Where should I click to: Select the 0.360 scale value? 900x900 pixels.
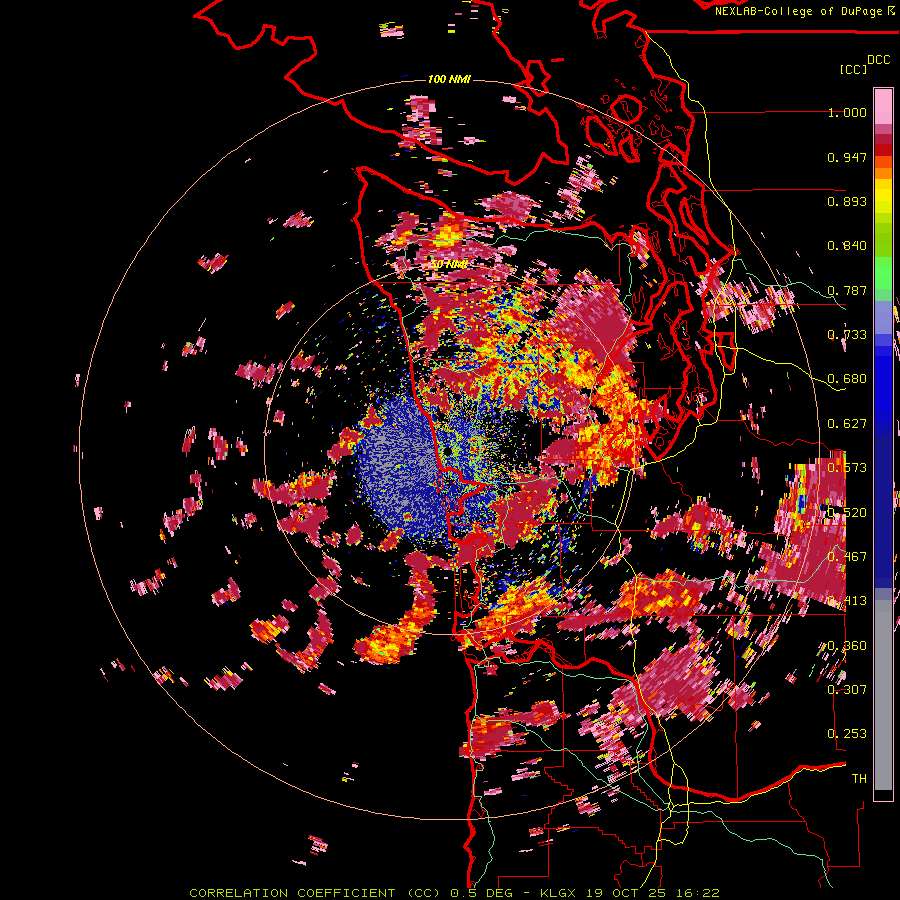pyautogui.click(x=847, y=646)
